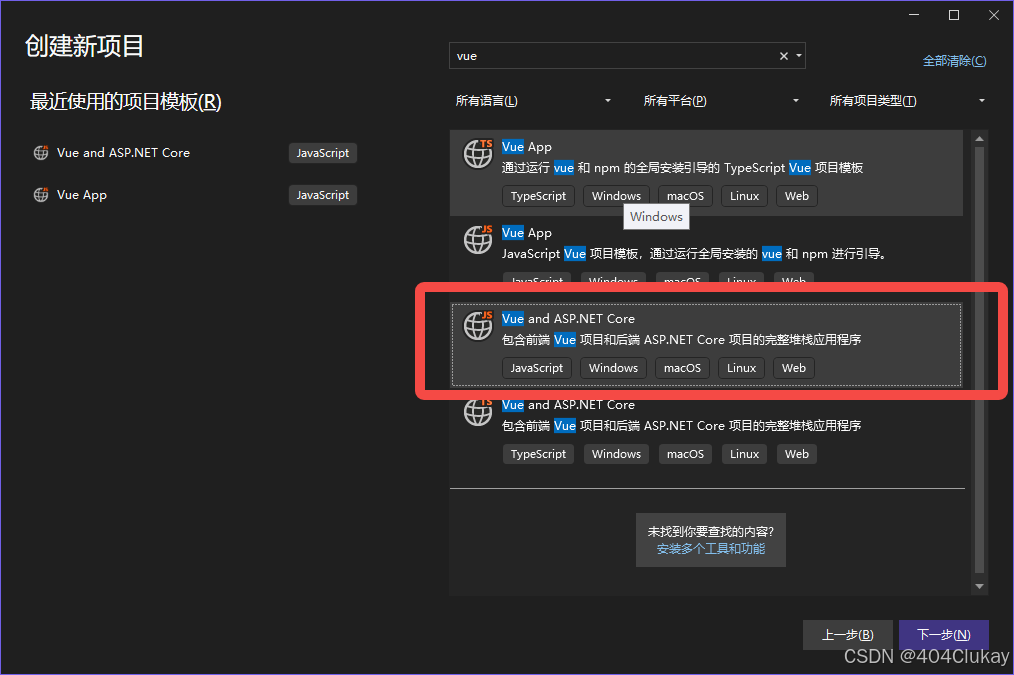Click the description of the JavaScript Vue App template

(x=694, y=254)
